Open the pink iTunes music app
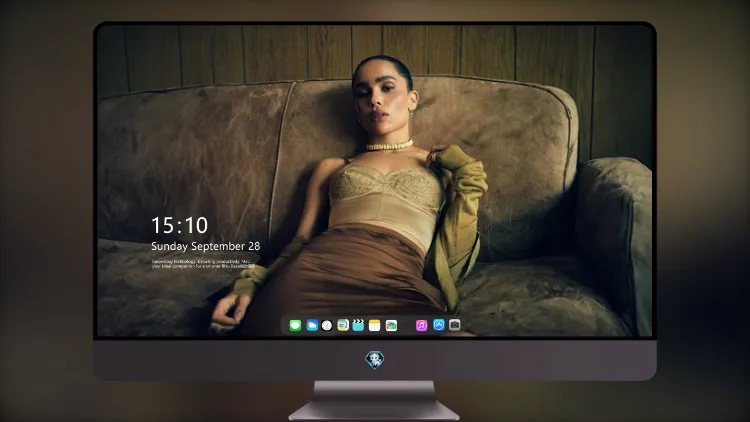This screenshot has width=750, height=422. click(421, 325)
